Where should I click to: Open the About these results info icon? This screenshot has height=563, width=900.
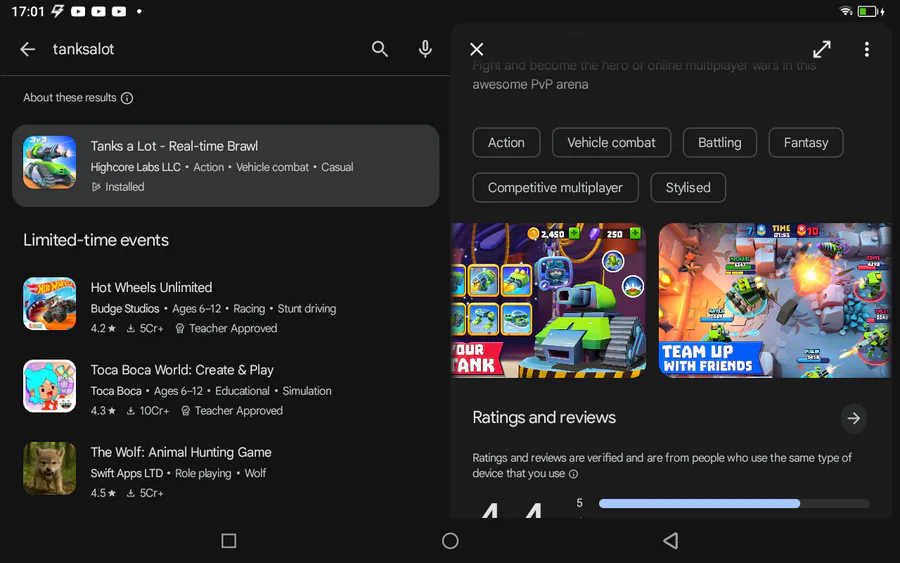click(127, 98)
